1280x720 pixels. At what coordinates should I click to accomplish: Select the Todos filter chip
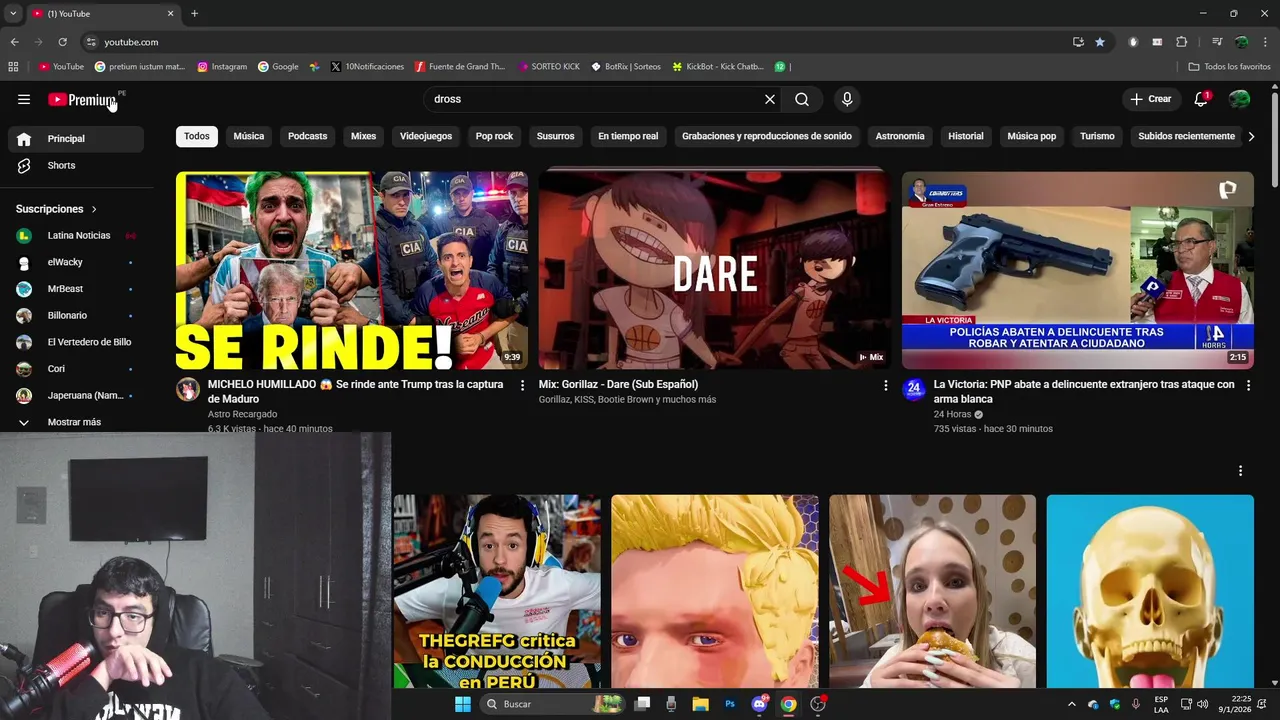coord(197,136)
